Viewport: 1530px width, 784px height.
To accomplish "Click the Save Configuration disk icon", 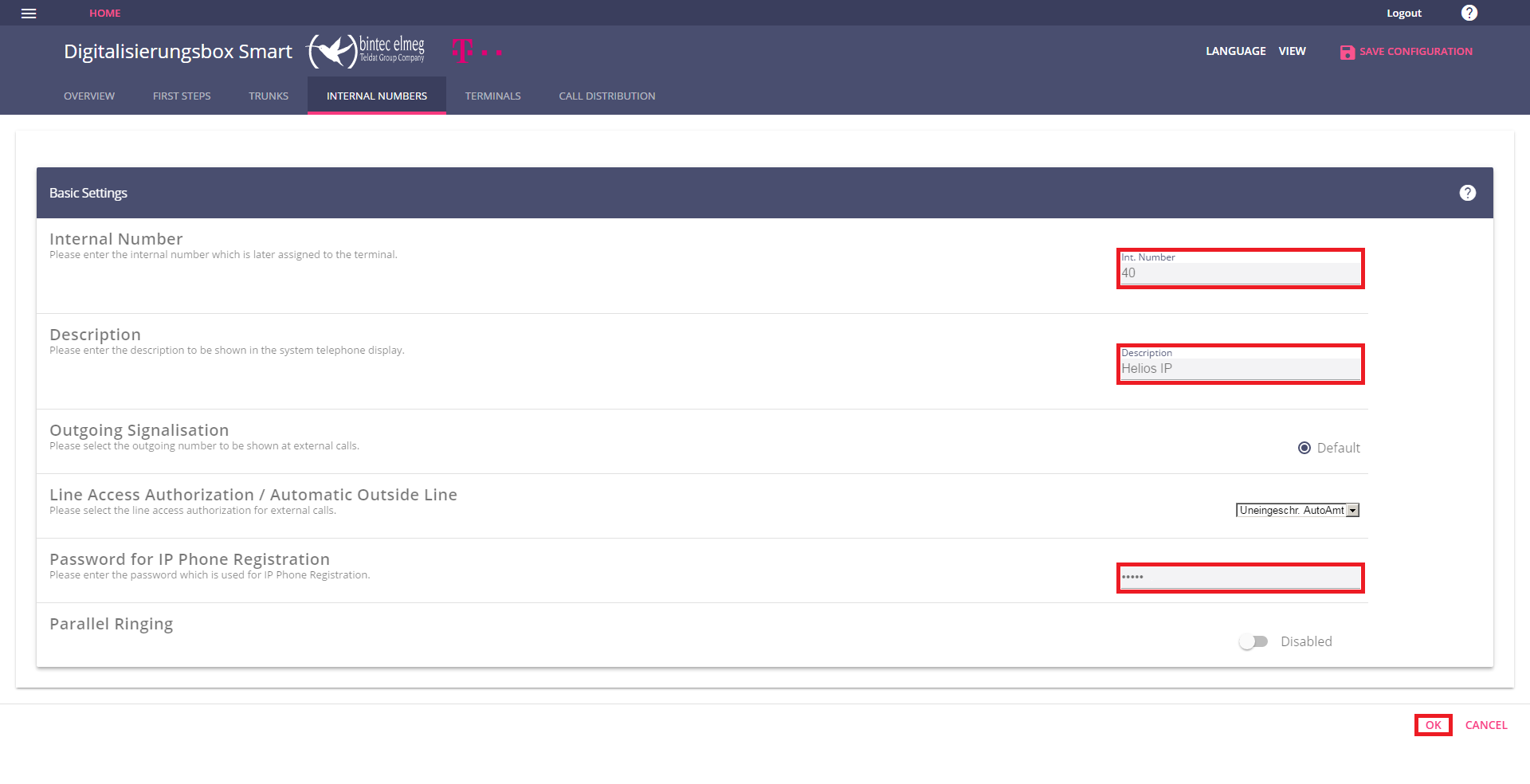I will coord(1347,52).
